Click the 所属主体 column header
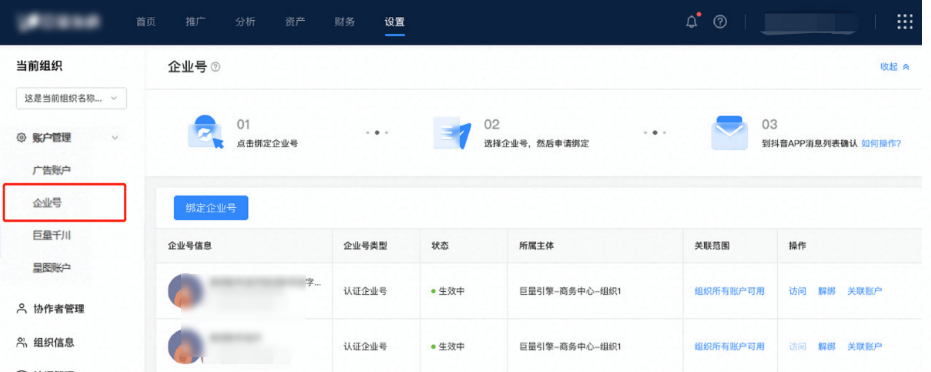931x372 pixels. 537,246
